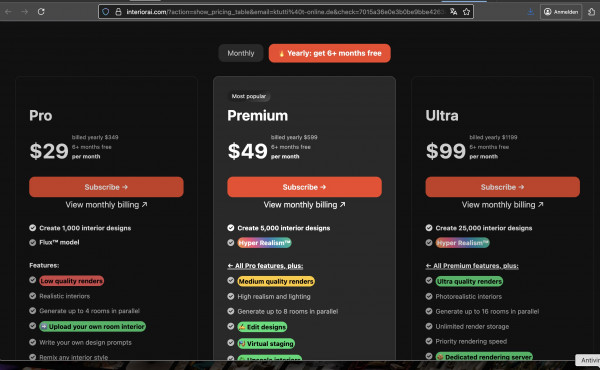Click the Ultra plan heading
Screen dimensions: 600x370
click(x=442, y=116)
